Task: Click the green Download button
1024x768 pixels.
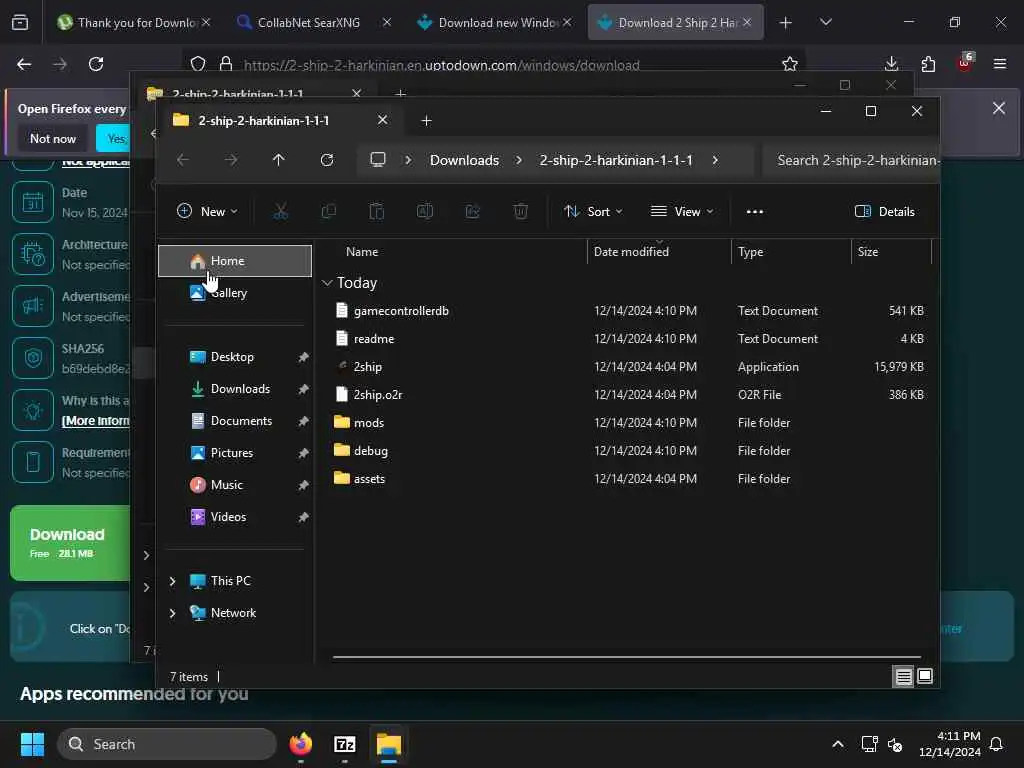Action: [70, 543]
